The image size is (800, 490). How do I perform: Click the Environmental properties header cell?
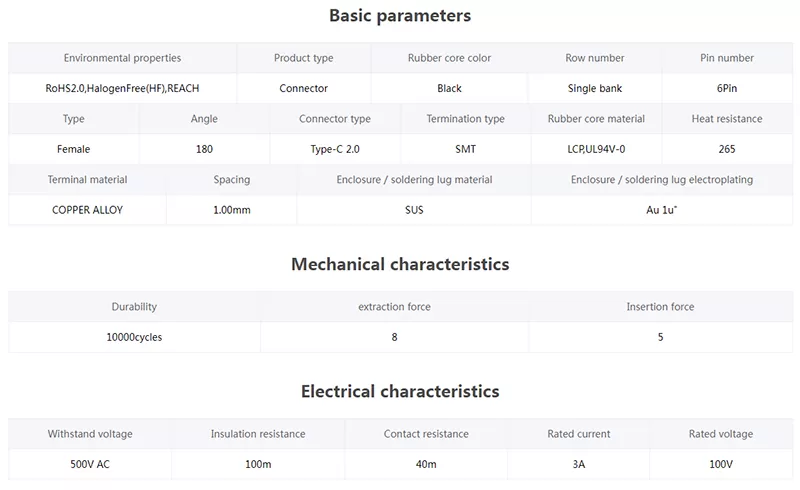pos(122,58)
